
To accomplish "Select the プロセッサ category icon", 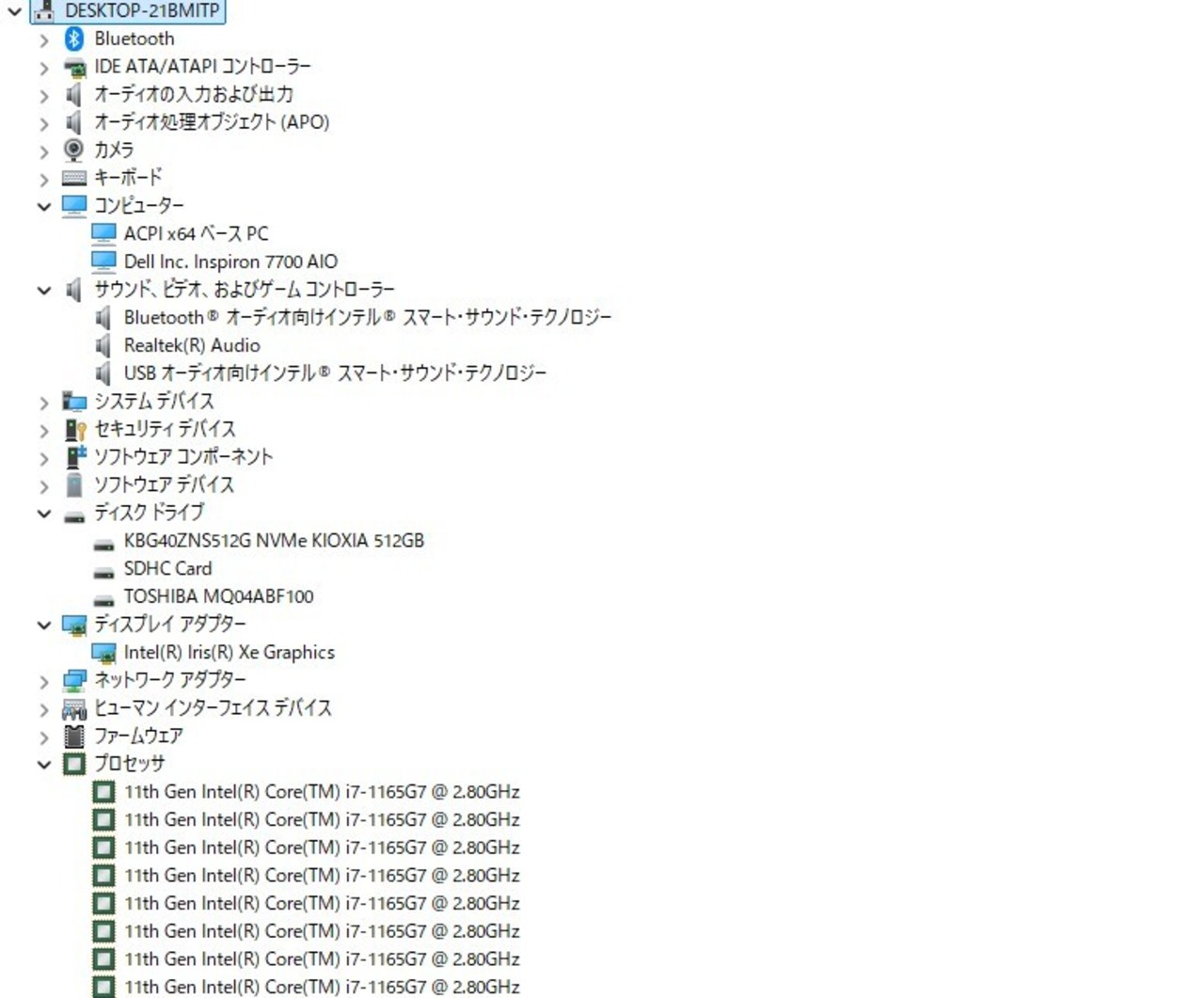I will (74, 764).
